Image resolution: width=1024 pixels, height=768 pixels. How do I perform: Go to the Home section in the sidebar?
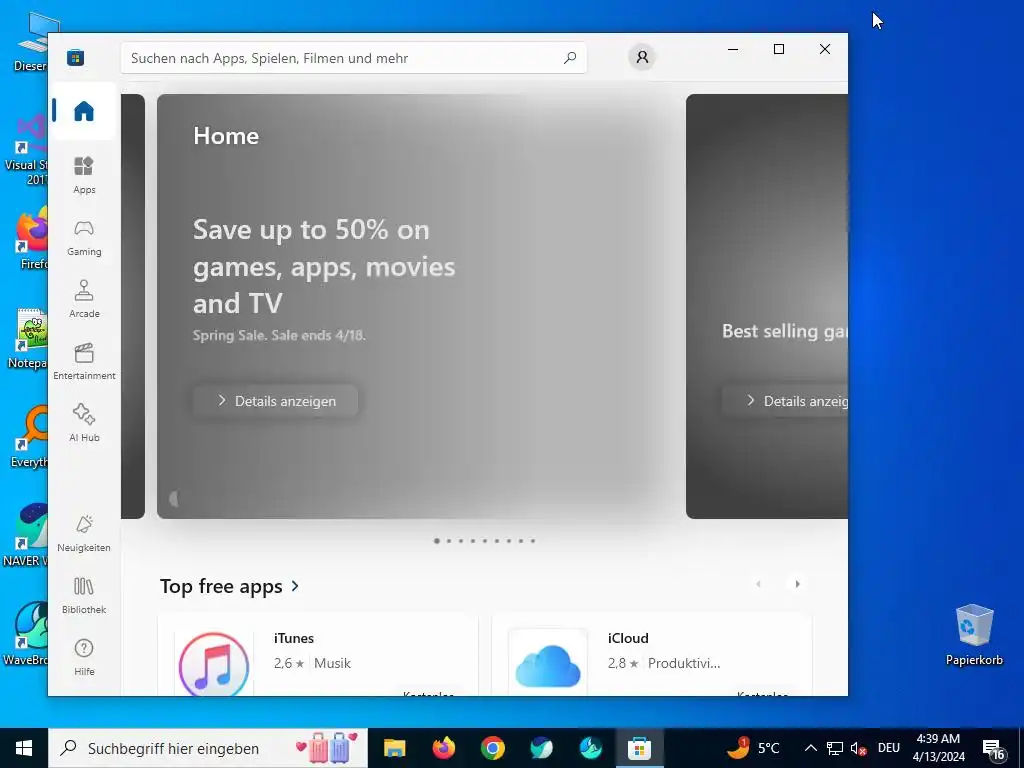tap(84, 111)
